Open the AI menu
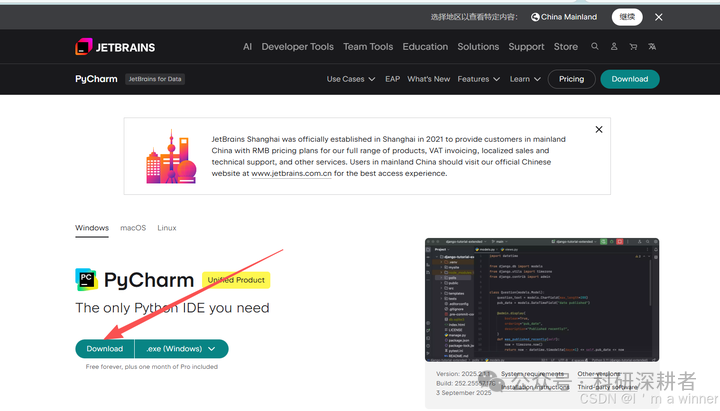Image resolution: width=720 pixels, height=411 pixels. pos(248,47)
